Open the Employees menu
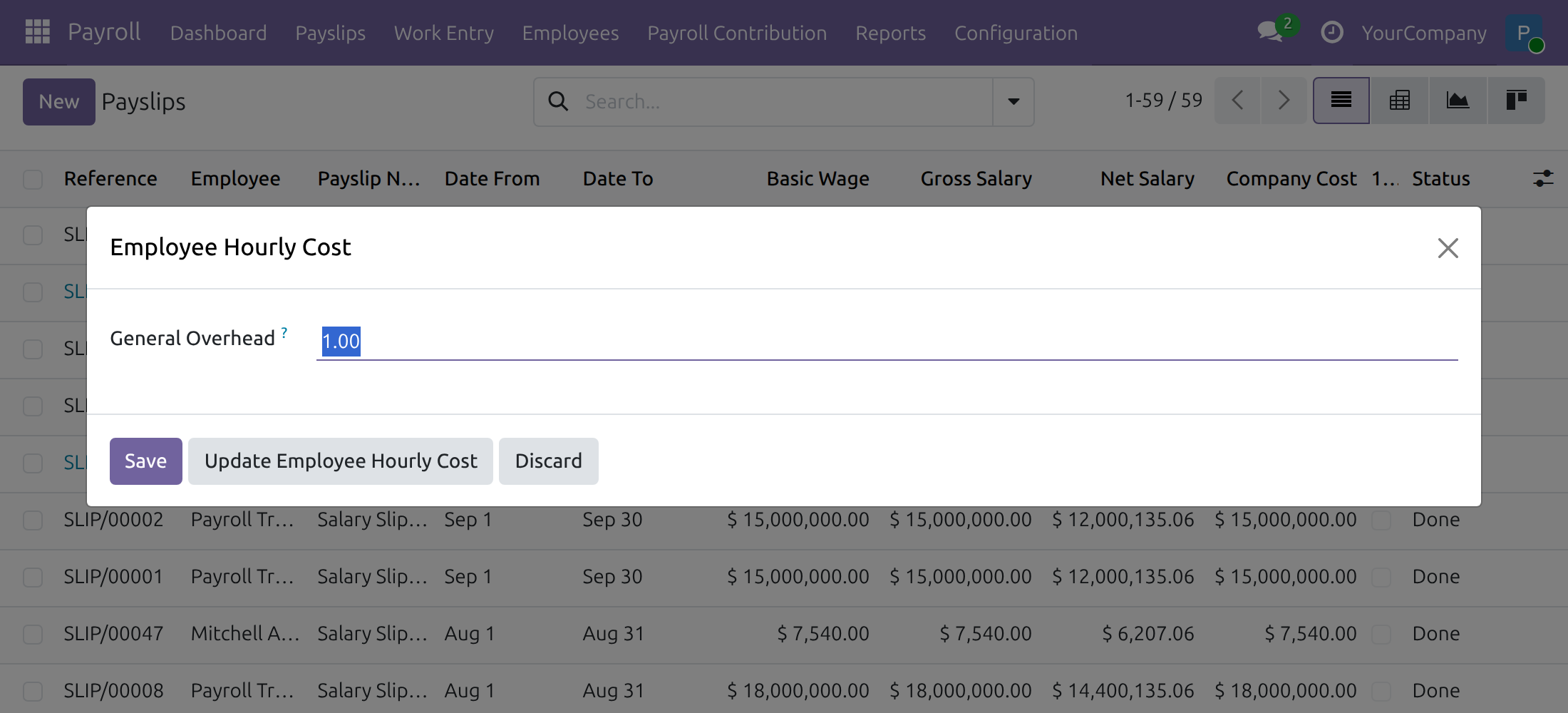Screen dimensions: 1568x713 click(x=570, y=33)
